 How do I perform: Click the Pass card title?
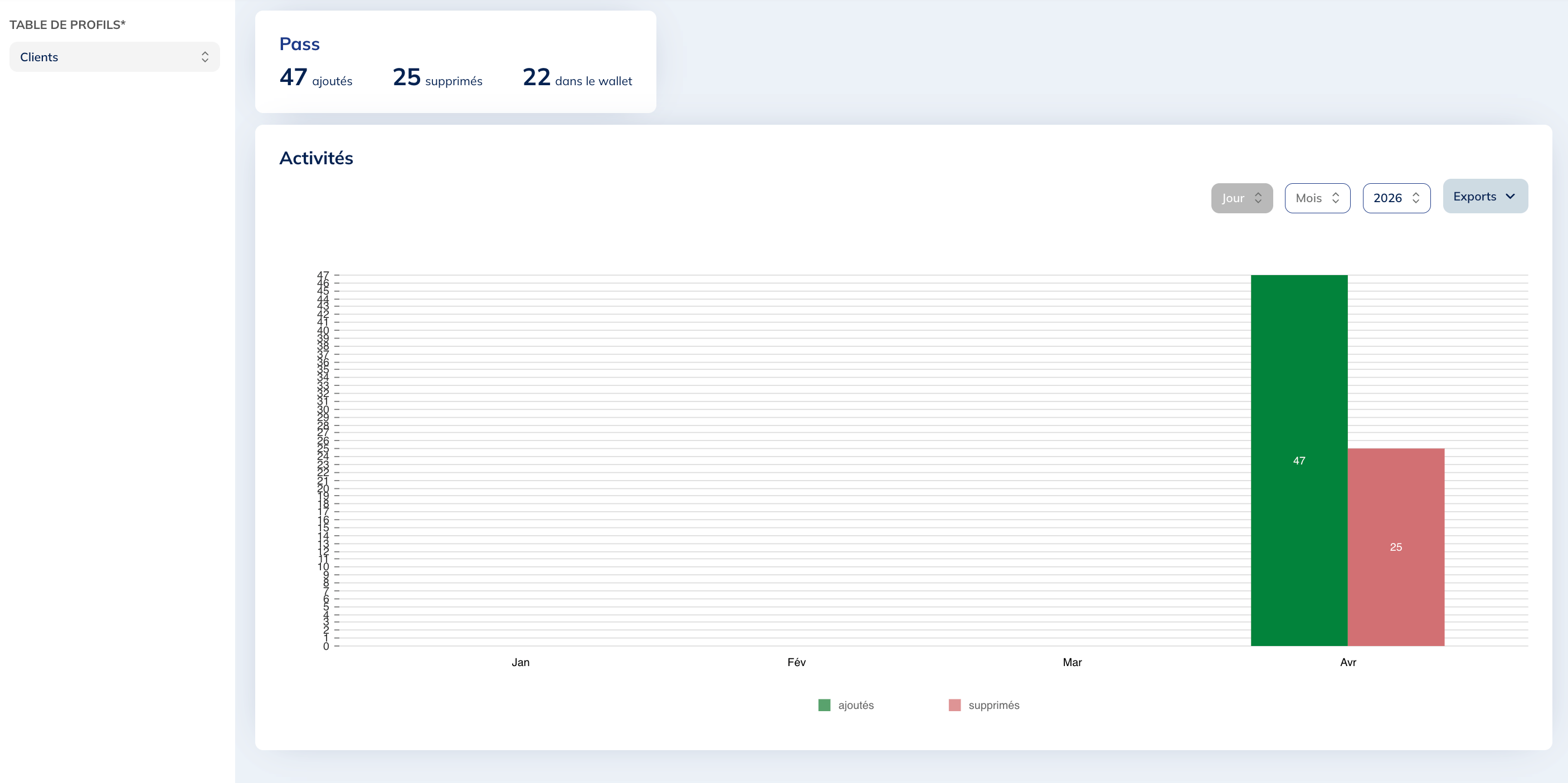pos(299,44)
